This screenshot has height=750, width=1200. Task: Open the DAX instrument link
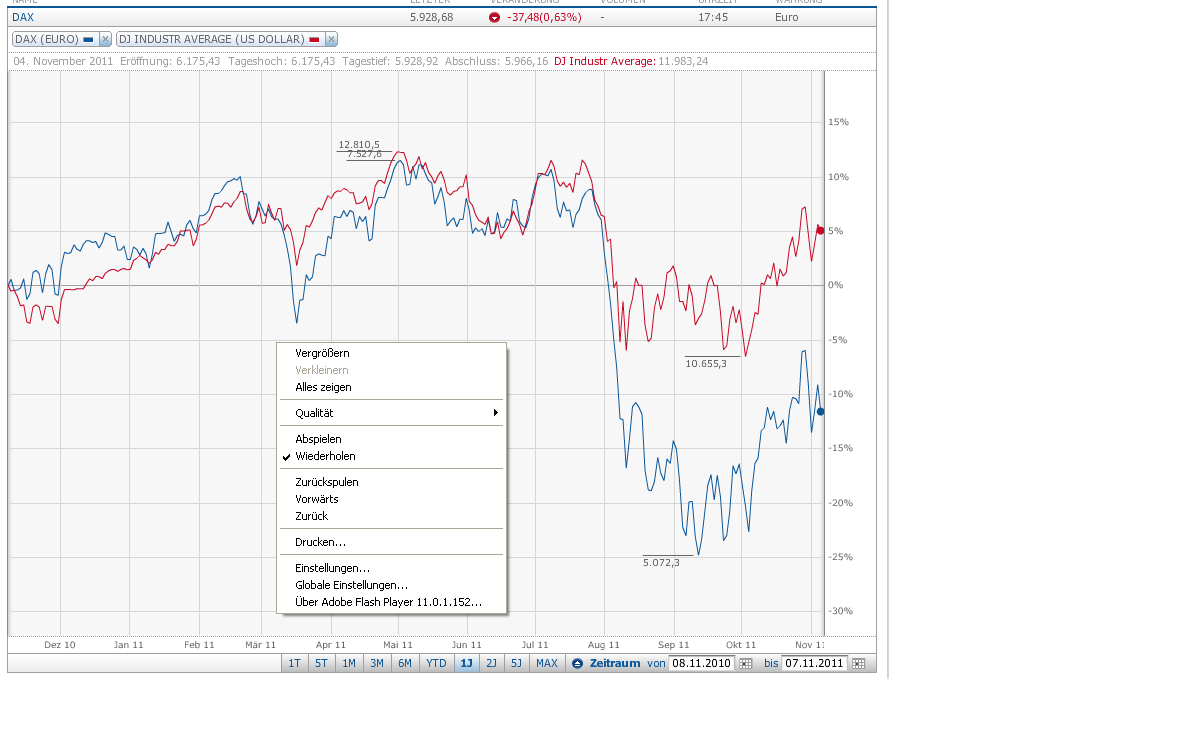pyautogui.click(x=22, y=16)
